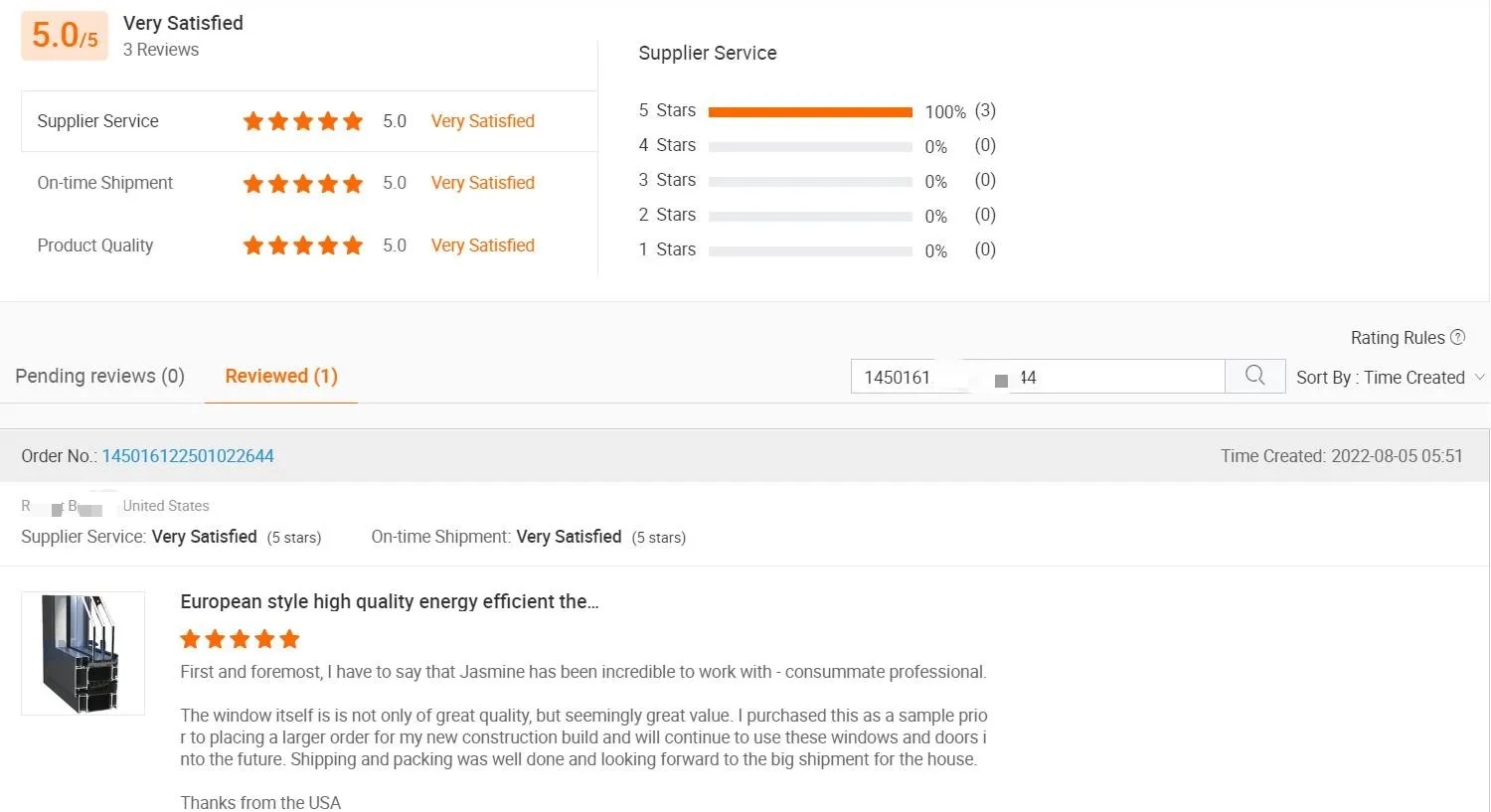Open order number 145016122501022644 link
This screenshot has height=812, width=1491.
pyautogui.click(x=188, y=456)
